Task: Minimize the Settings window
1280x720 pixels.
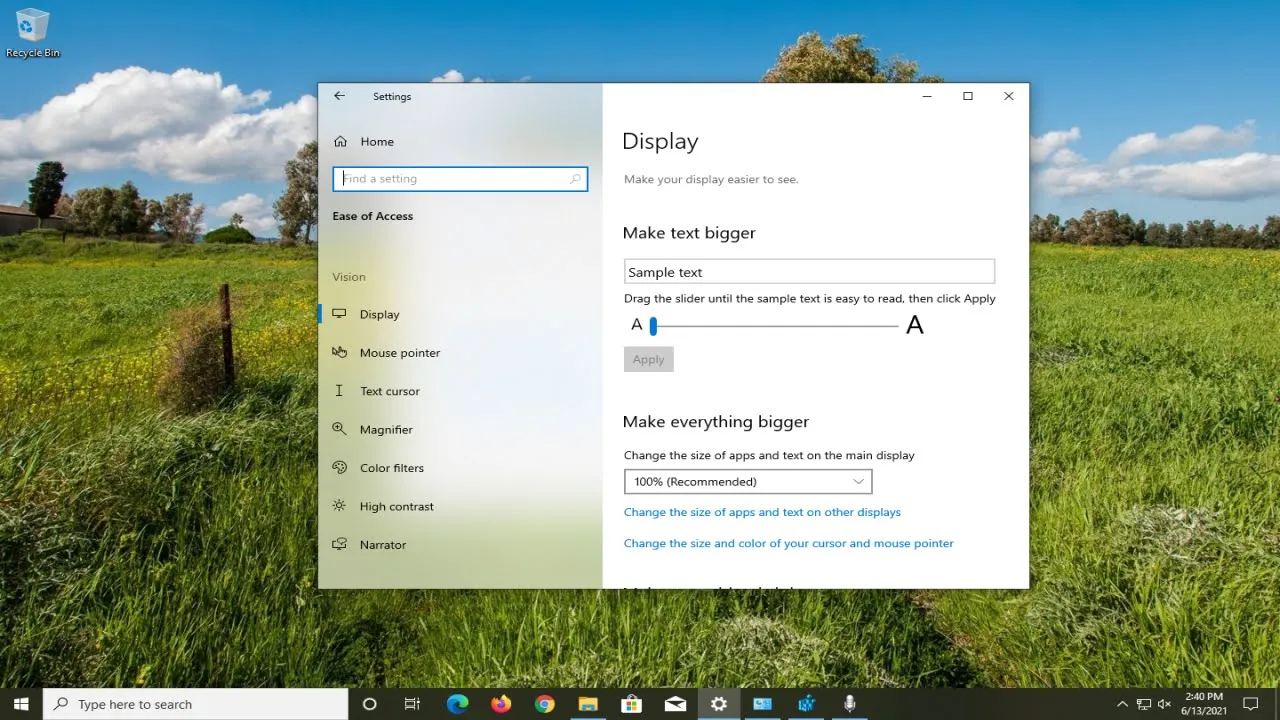Action: [927, 96]
